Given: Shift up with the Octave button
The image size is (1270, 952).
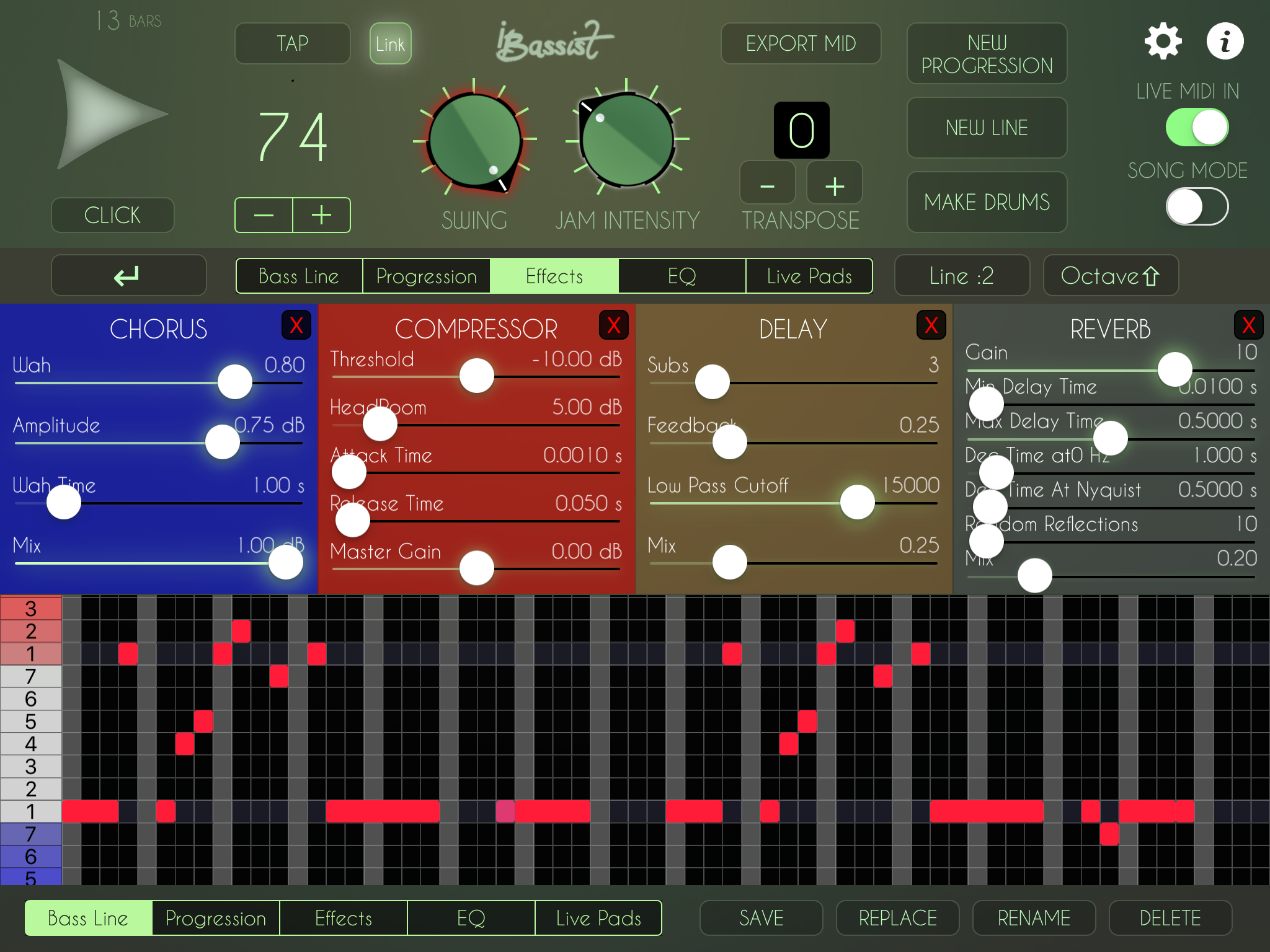Looking at the screenshot, I should click(x=1110, y=276).
